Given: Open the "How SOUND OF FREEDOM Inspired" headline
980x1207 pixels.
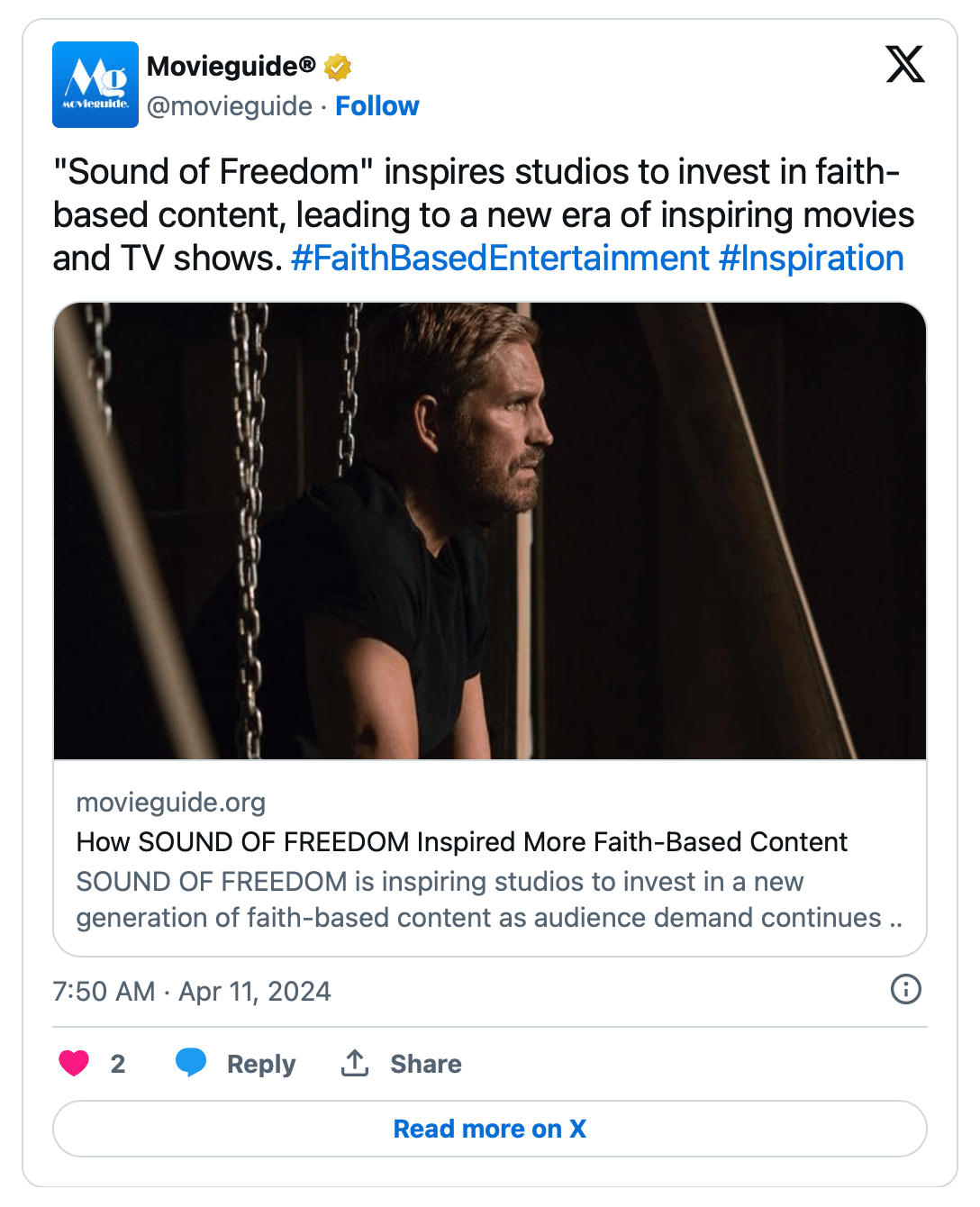Looking at the screenshot, I should coord(461,841).
